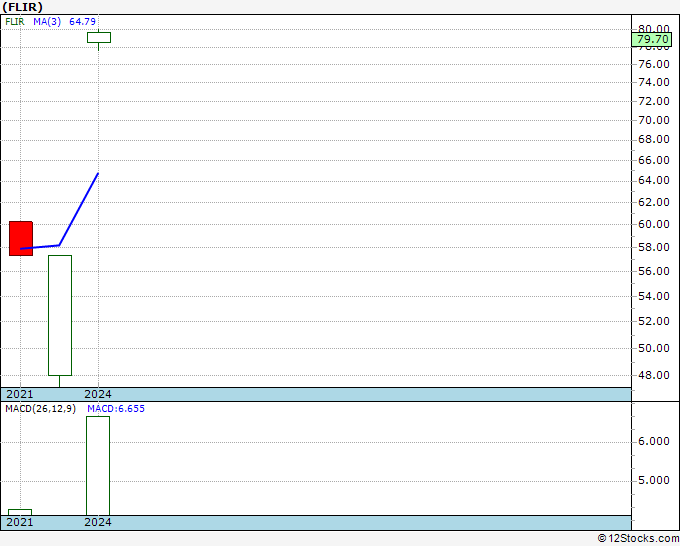Click the 6.000 MACD axis label
Image resolution: width=680 pixels, height=546 pixels.
[x=654, y=441]
